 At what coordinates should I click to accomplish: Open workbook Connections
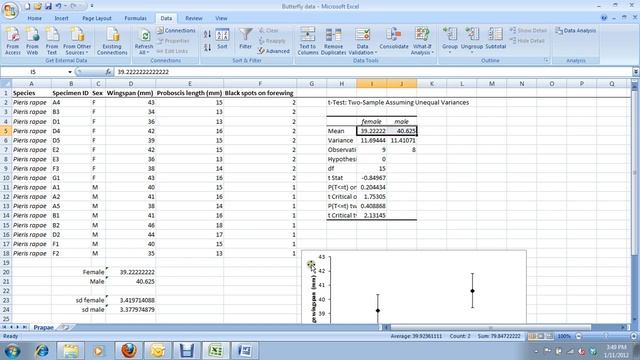(176, 31)
